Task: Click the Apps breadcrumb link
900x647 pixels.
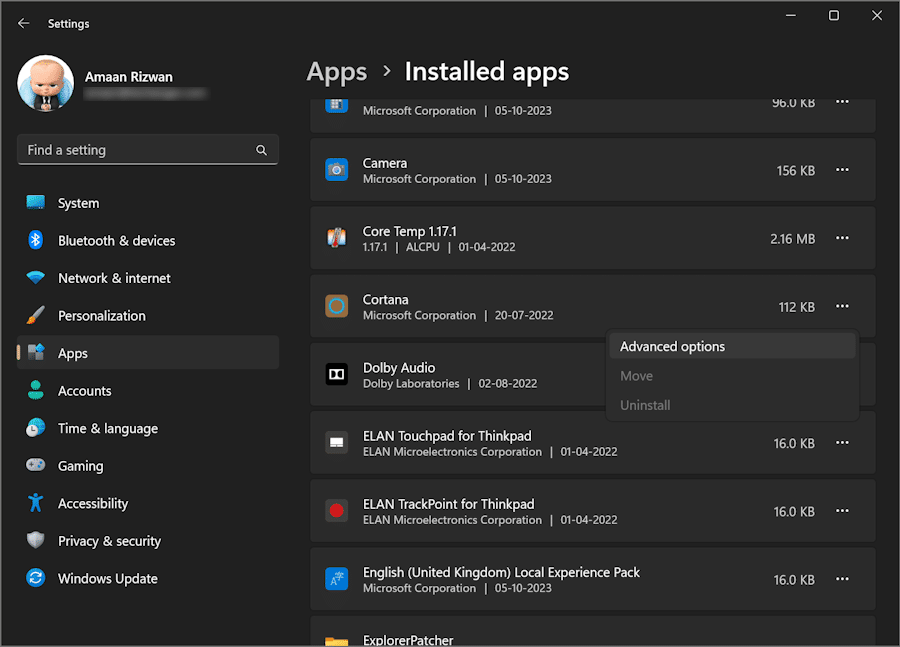Action: [x=336, y=72]
